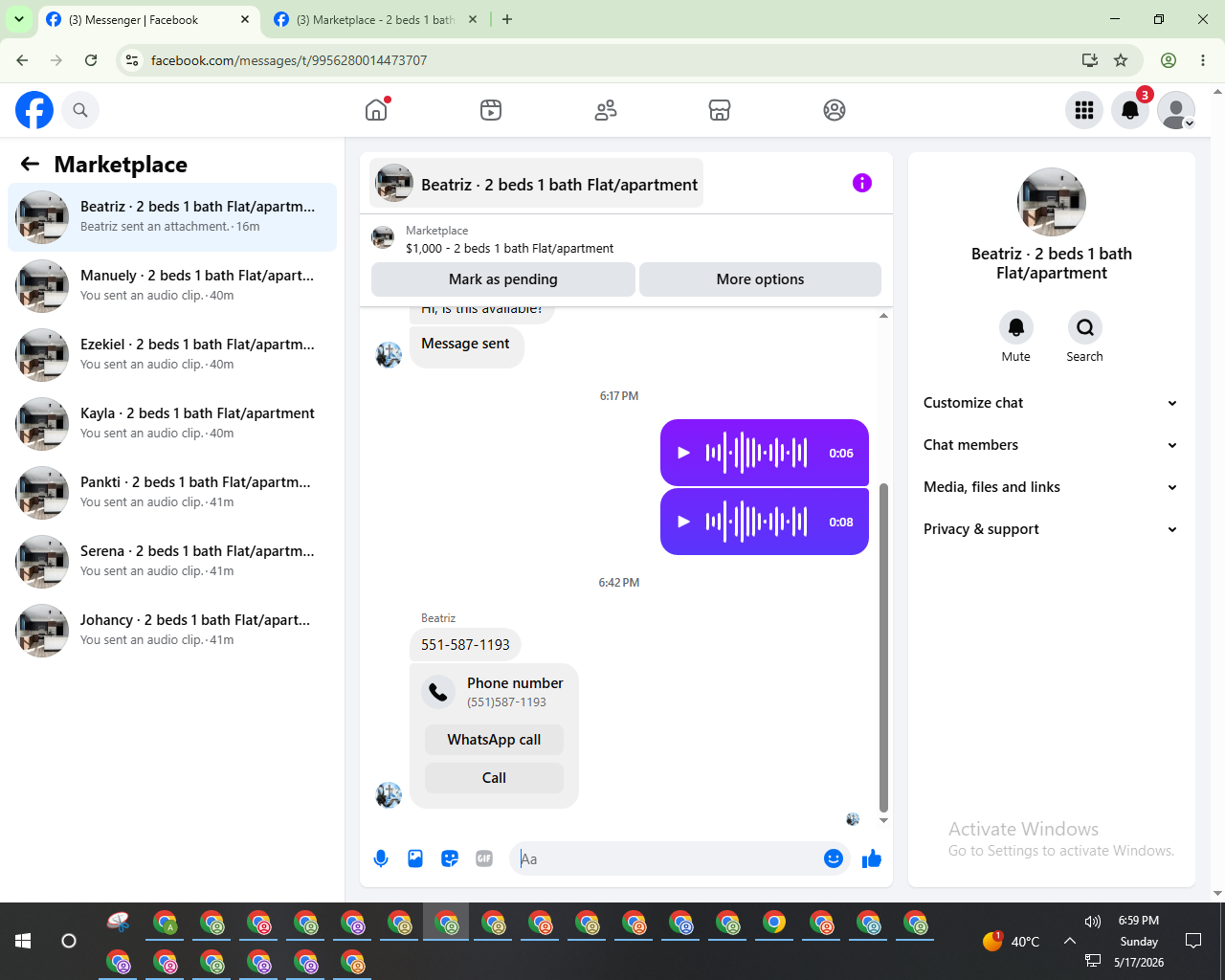Expand Customize chat section
The width and height of the screenshot is (1225, 980).
pos(1052,403)
